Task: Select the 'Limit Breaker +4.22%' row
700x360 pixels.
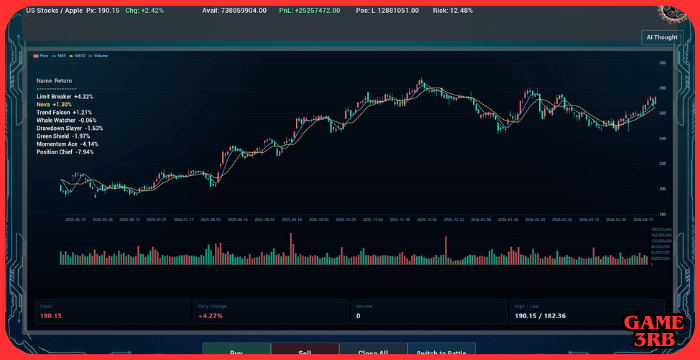Action: (65, 96)
